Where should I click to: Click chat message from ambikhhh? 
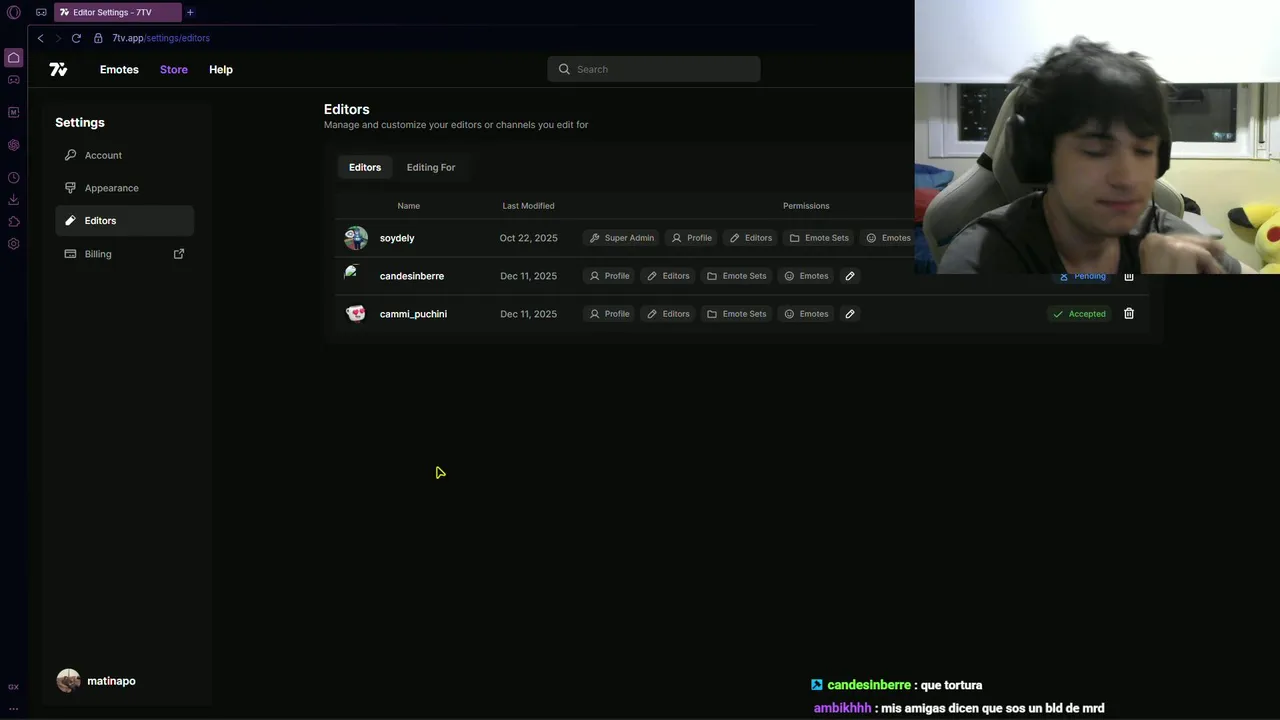click(959, 708)
